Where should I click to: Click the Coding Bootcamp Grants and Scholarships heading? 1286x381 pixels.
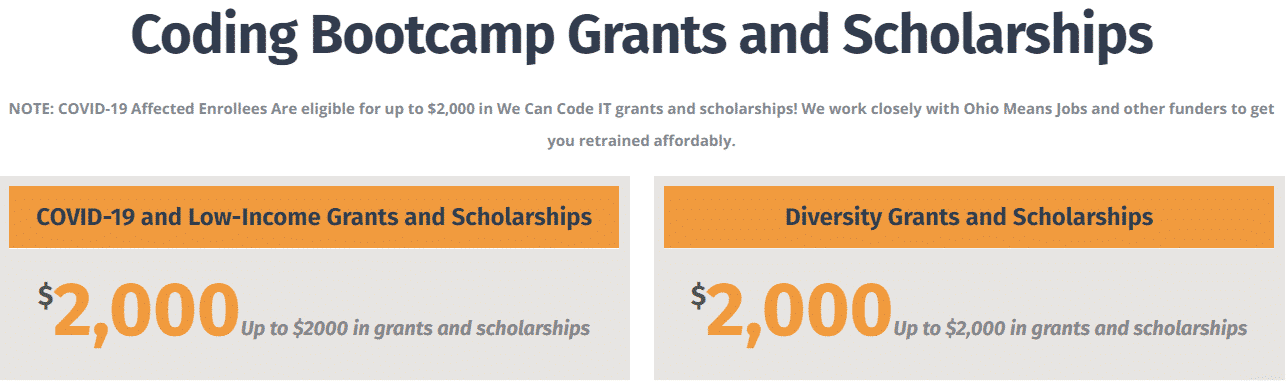click(x=641, y=35)
